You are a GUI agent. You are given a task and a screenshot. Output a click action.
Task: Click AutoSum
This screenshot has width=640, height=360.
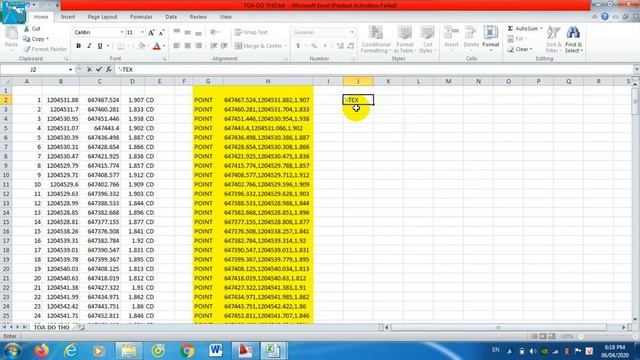pyautogui.click(x=522, y=29)
